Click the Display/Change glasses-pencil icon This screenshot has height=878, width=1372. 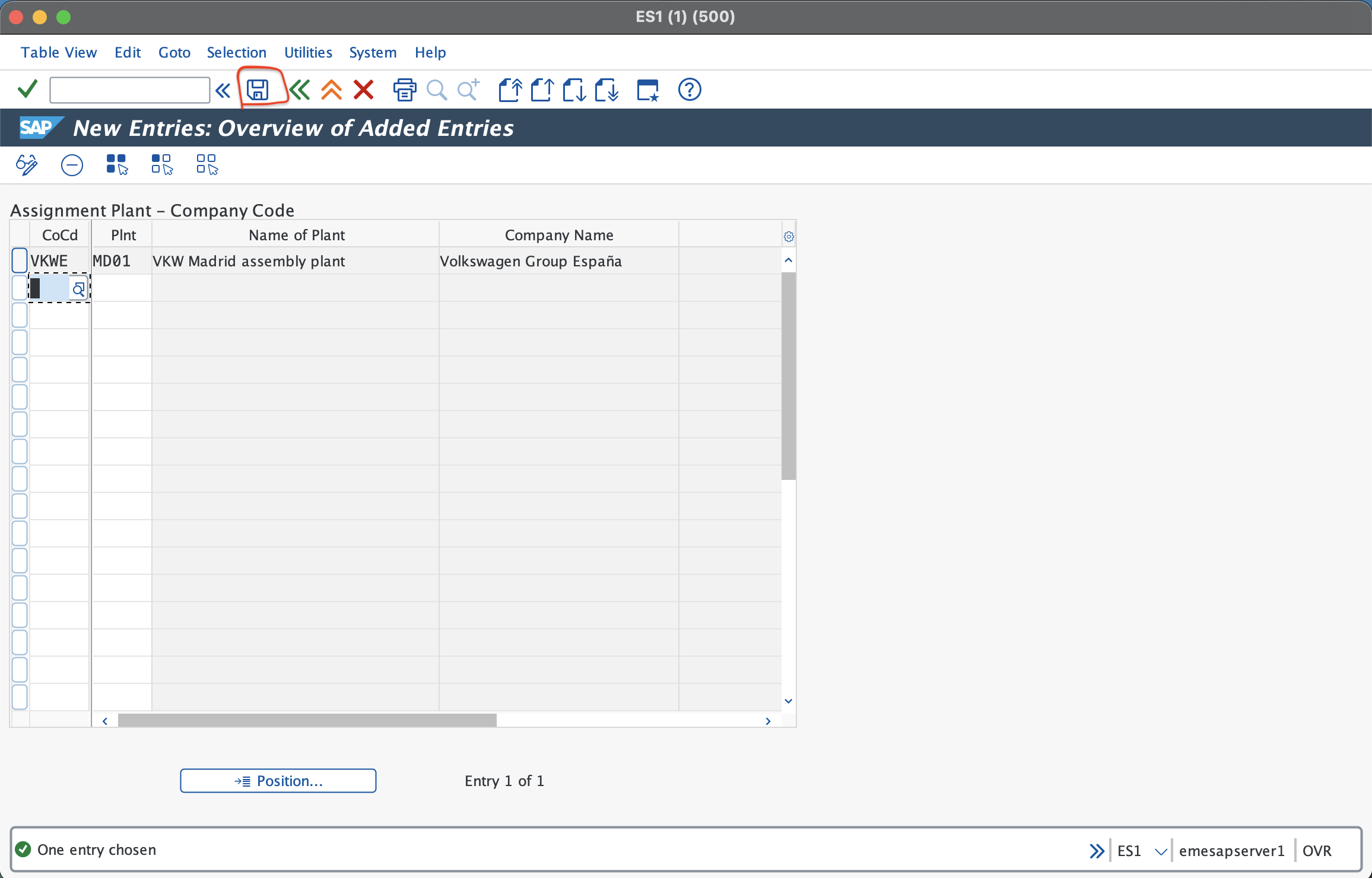click(27, 164)
